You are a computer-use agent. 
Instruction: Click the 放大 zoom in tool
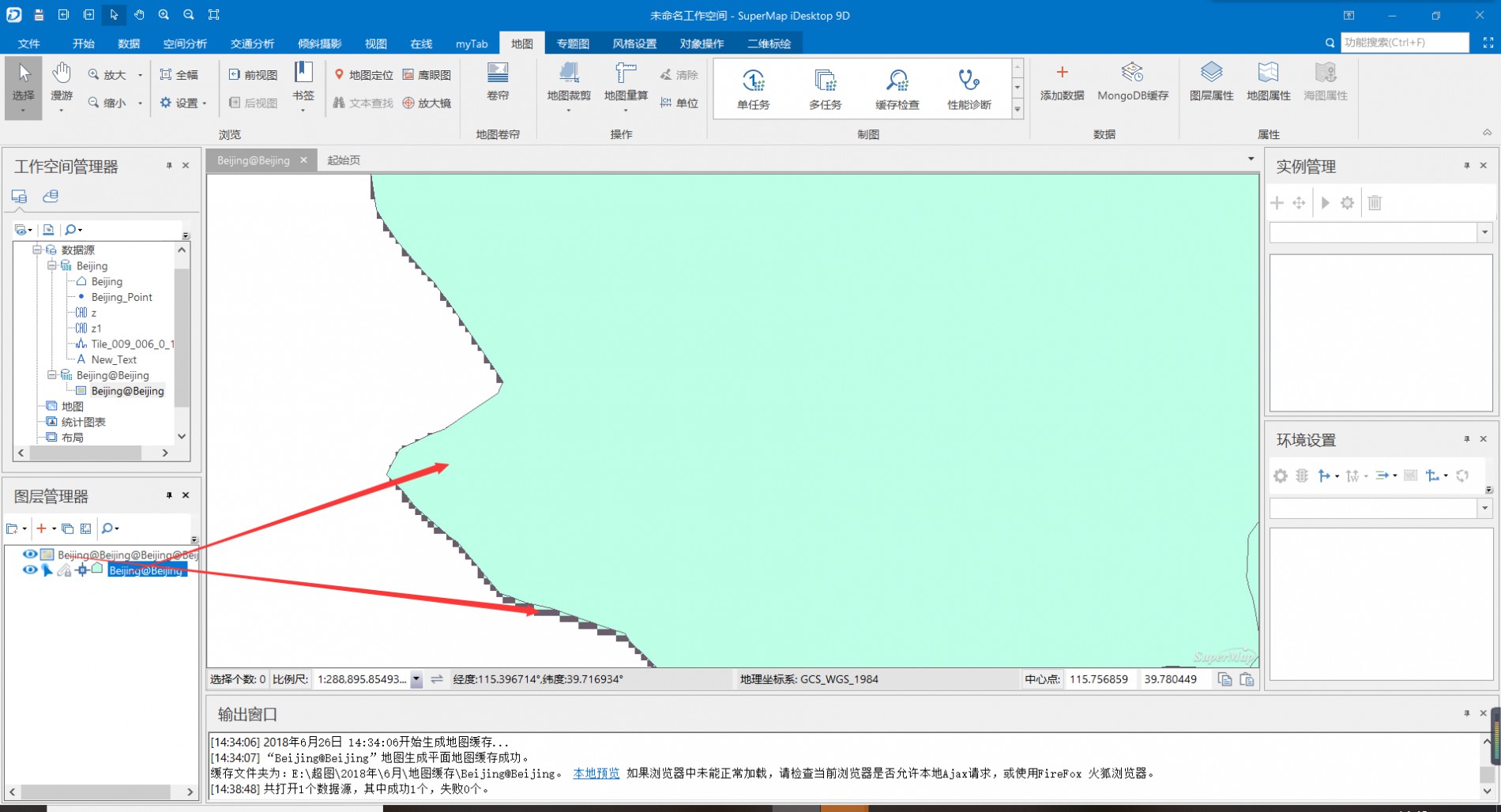107,75
